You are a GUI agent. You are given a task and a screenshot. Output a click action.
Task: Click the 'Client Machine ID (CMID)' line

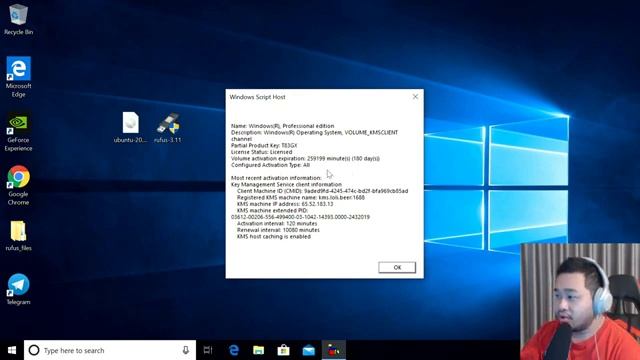pyautogui.click(x=322, y=191)
